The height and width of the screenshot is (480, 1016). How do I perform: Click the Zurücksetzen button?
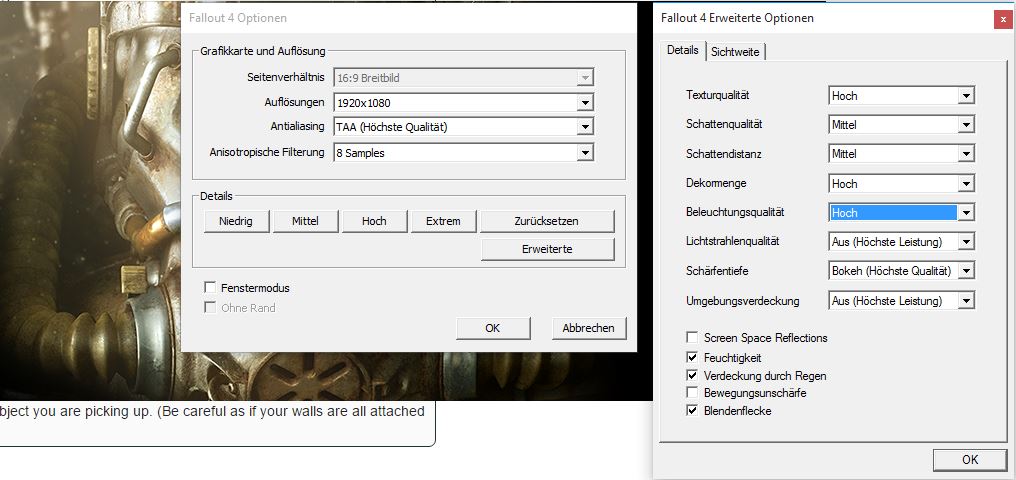click(547, 221)
